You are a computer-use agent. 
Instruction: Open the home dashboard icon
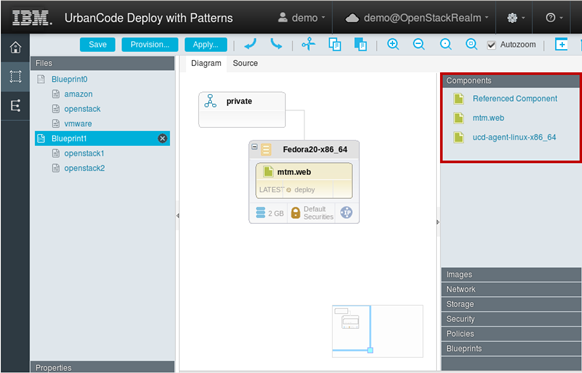[x=15, y=48]
